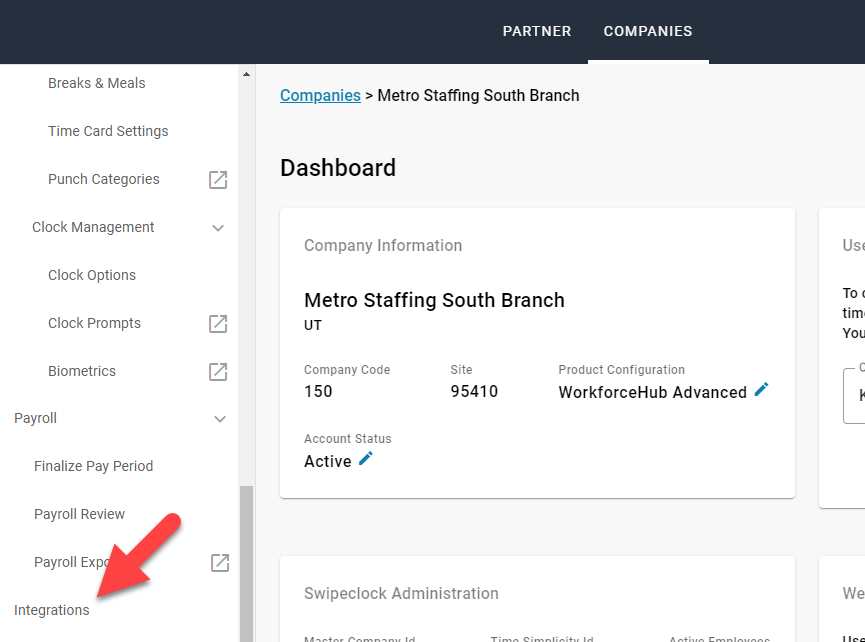Open Clock Prompts external link
The height and width of the screenshot is (642, 865).
tap(217, 323)
